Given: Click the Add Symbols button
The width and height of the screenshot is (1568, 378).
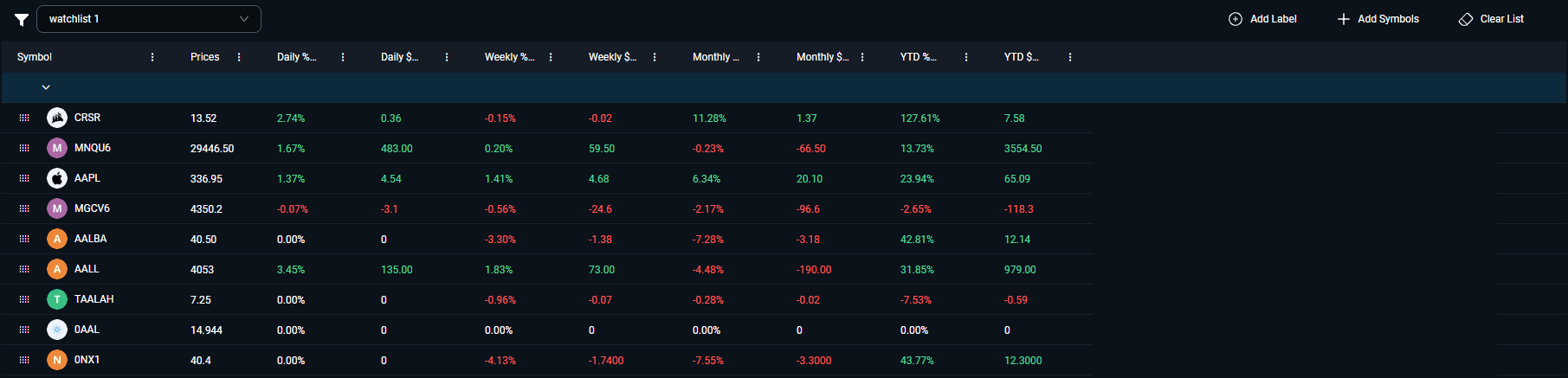Looking at the screenshot, I should click(1378, 19).
